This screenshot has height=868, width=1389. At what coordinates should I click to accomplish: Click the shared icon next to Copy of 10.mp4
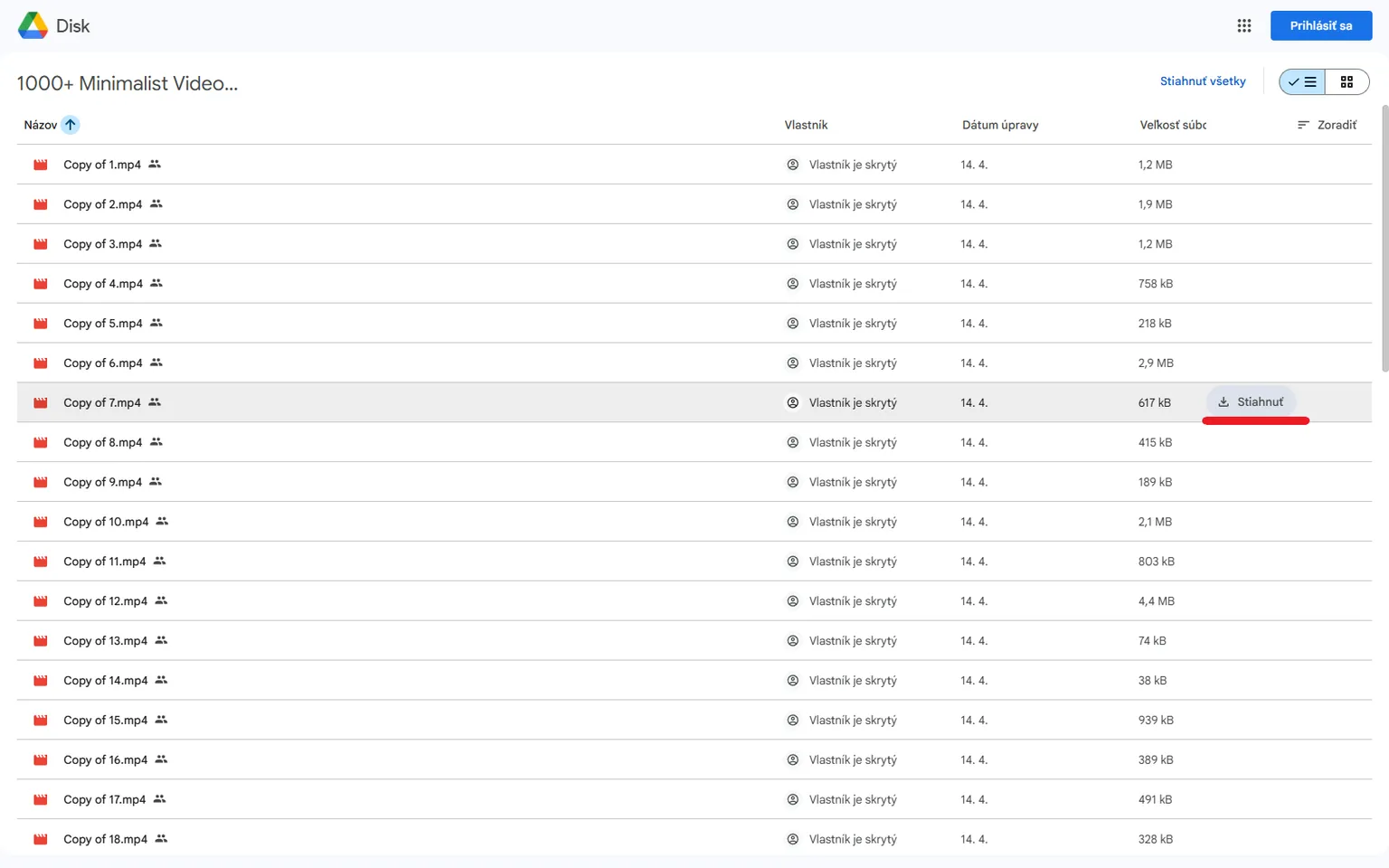[x=162, y=522]
